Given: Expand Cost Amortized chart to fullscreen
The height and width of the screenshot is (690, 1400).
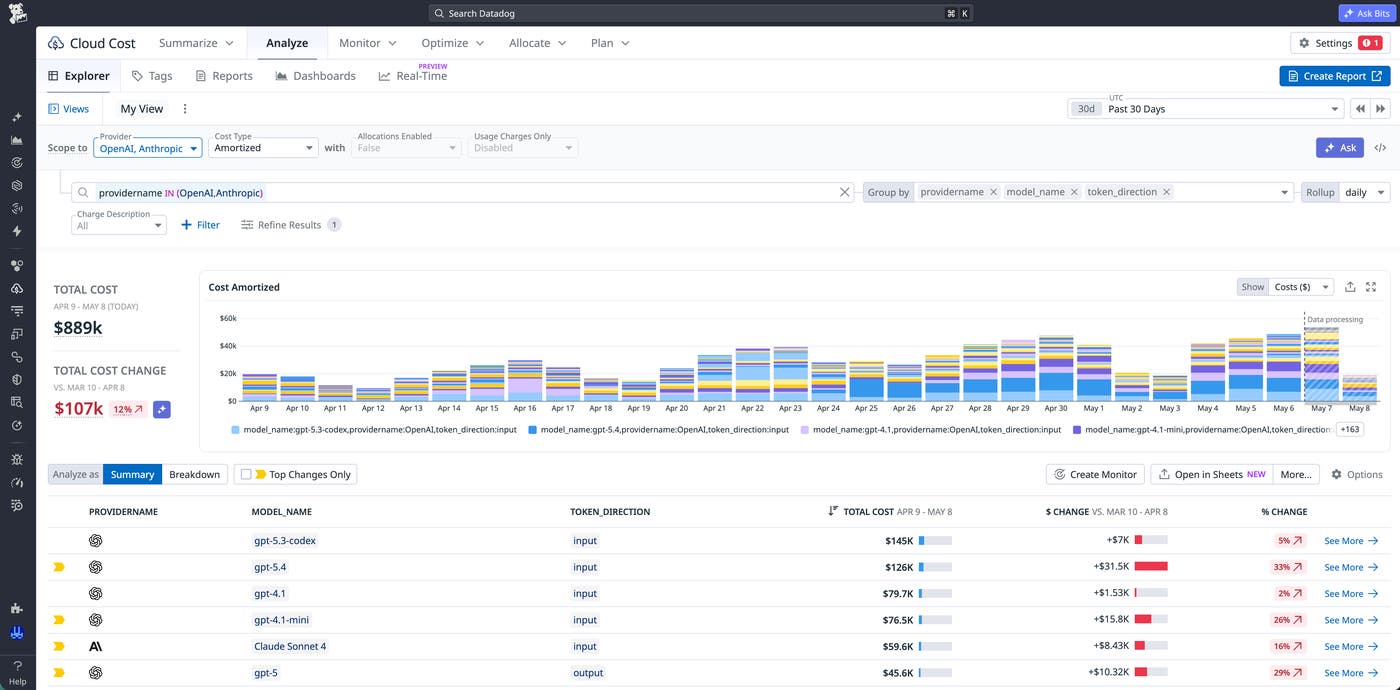Looking at the screenshot, I should coord(1371,287).
